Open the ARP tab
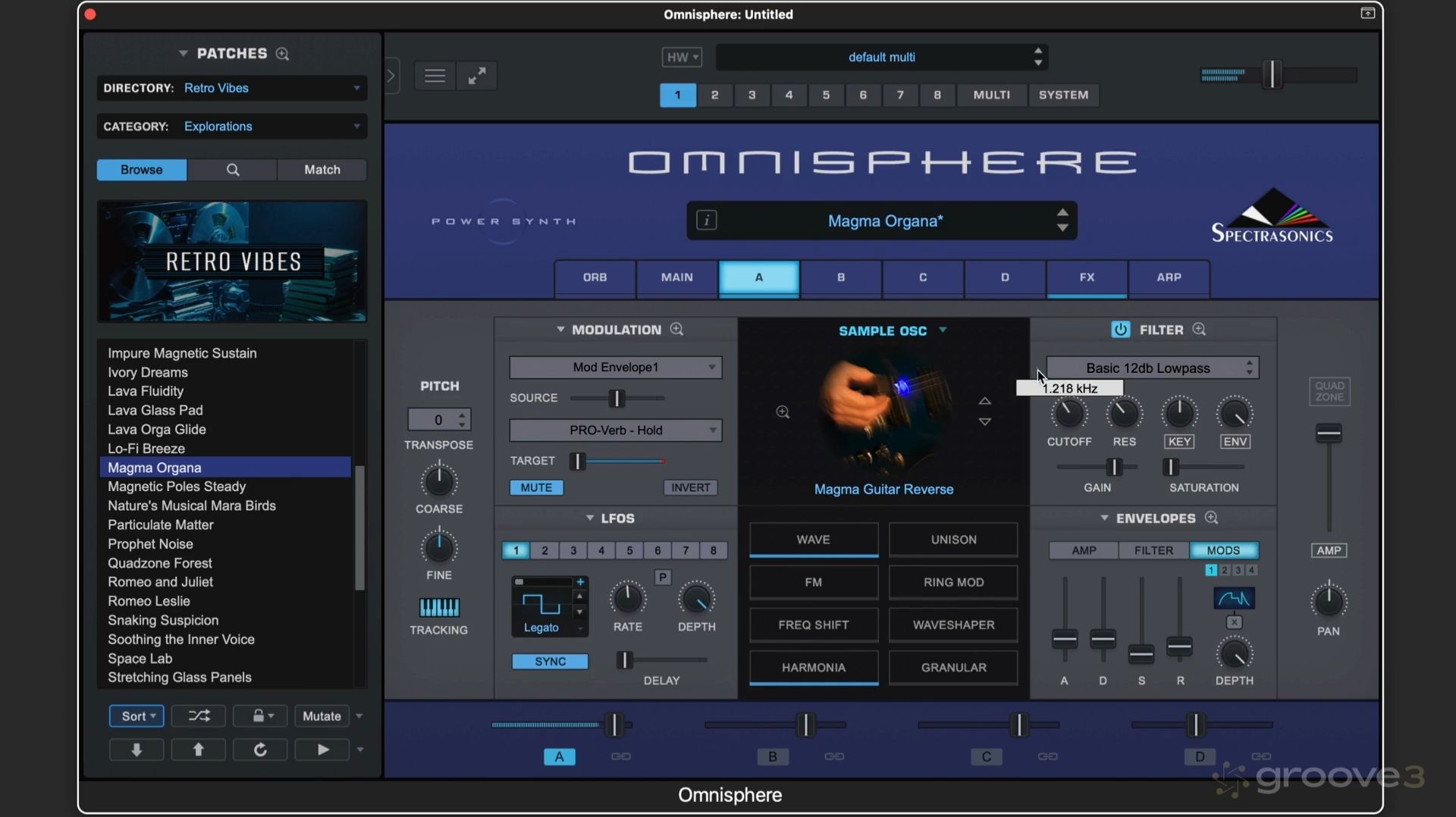 point(1169,277)
